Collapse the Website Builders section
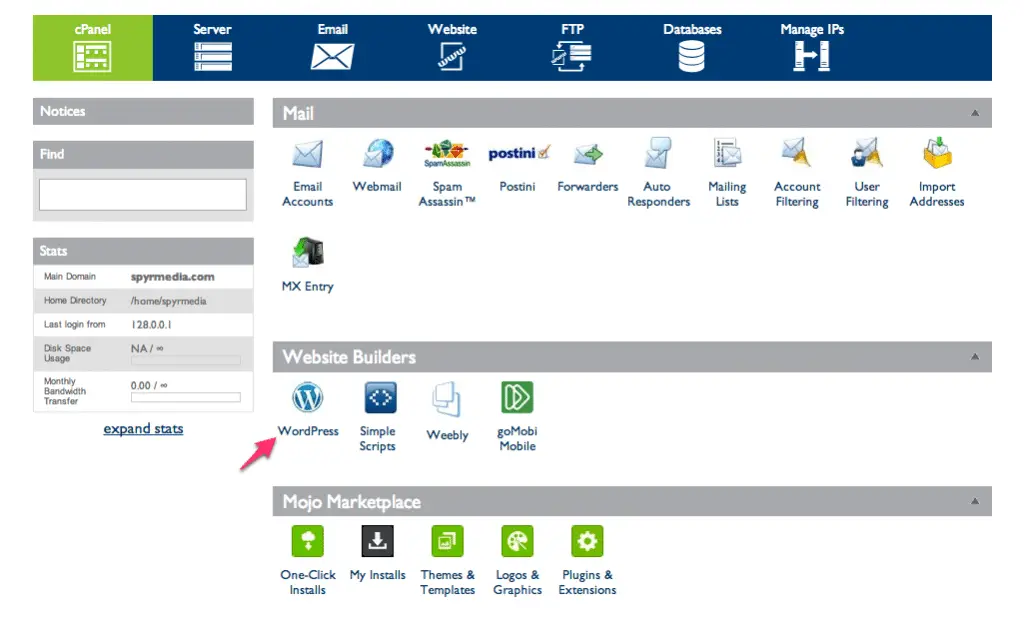1024x627 pixels. click(975, 357)
